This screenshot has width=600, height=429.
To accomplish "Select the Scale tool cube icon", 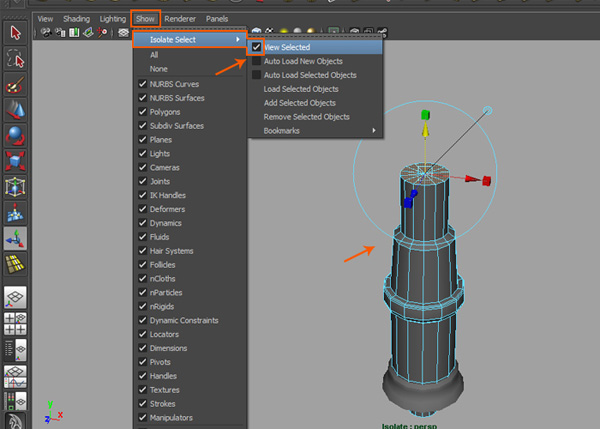I will 16,161.
